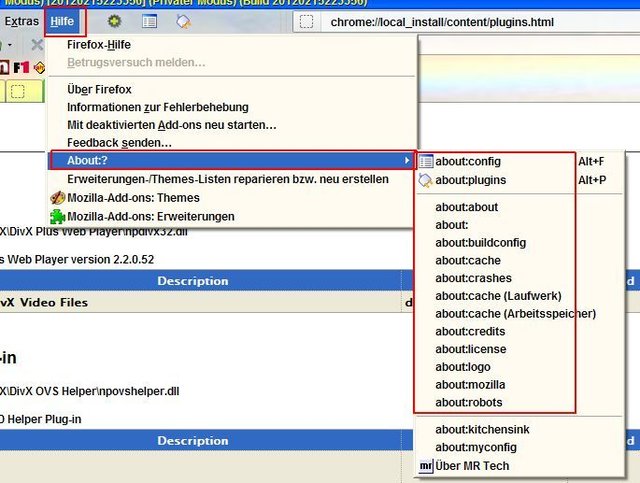Click 'Web Player version 2.2.0.52' text
The width and height of the screenshot is (640, 483).
coord(81,260)
